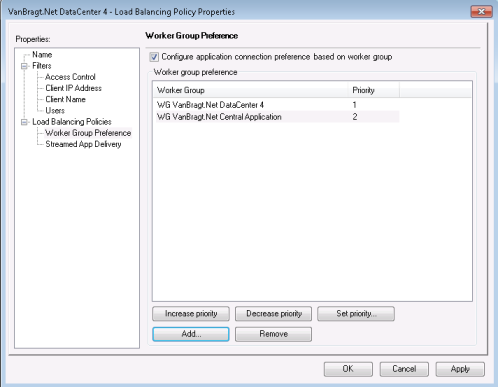The image size is (498, 387).
Task: Select Load Balancing Policies item
Action: coord(72,122)
